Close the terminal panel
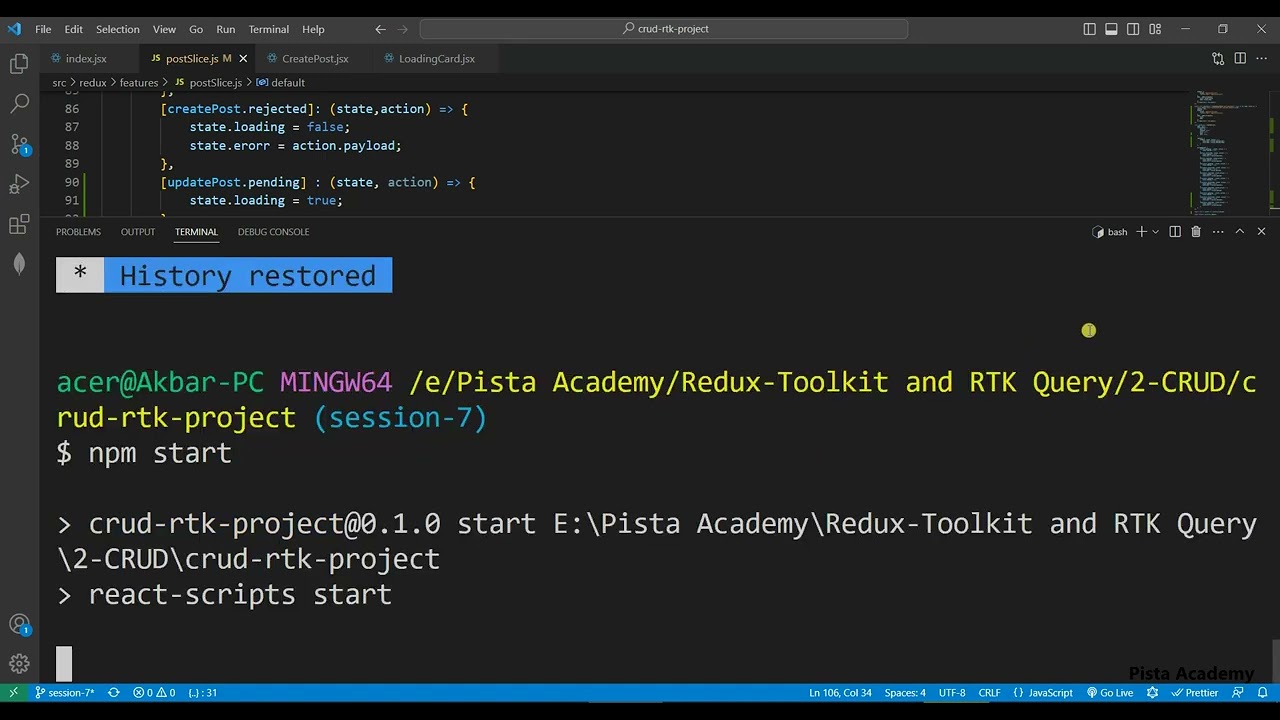Screen dimensions: 1280x720 pyautogui.click(x=1261, y=232)
